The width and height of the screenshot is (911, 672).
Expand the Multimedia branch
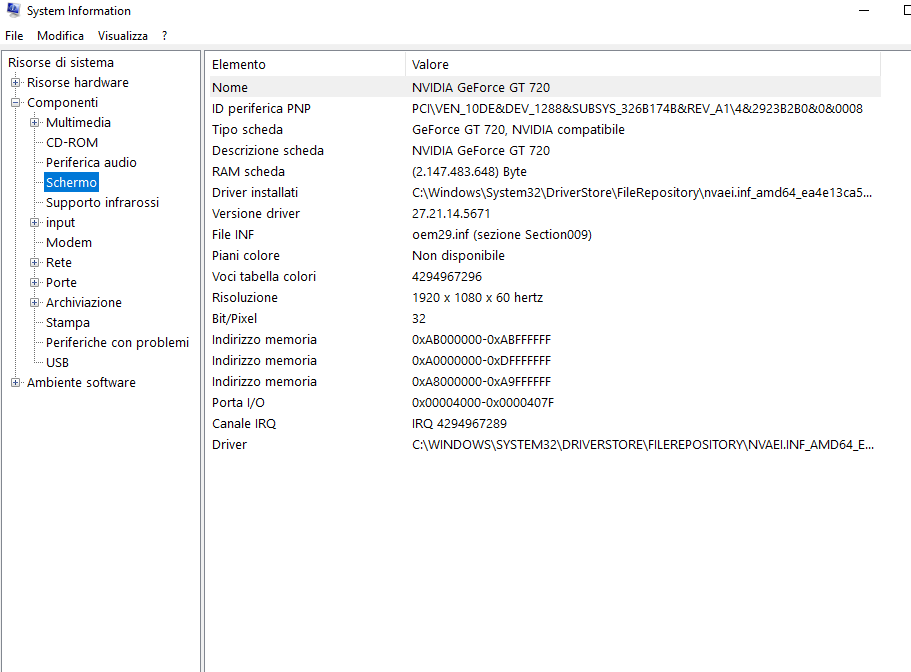click(x=35, y=123)
